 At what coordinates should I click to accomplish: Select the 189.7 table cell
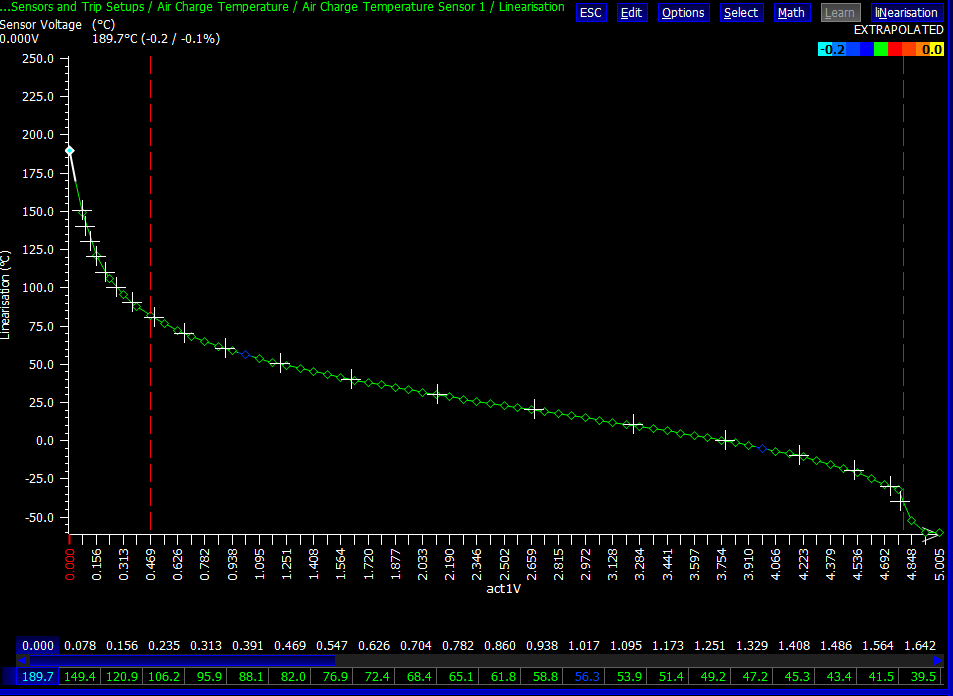tap(37, 677)
